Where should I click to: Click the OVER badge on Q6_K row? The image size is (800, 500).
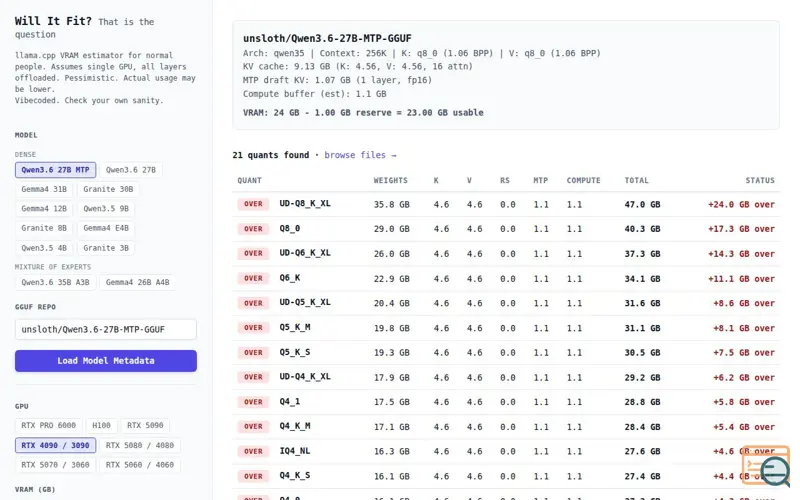253,279
